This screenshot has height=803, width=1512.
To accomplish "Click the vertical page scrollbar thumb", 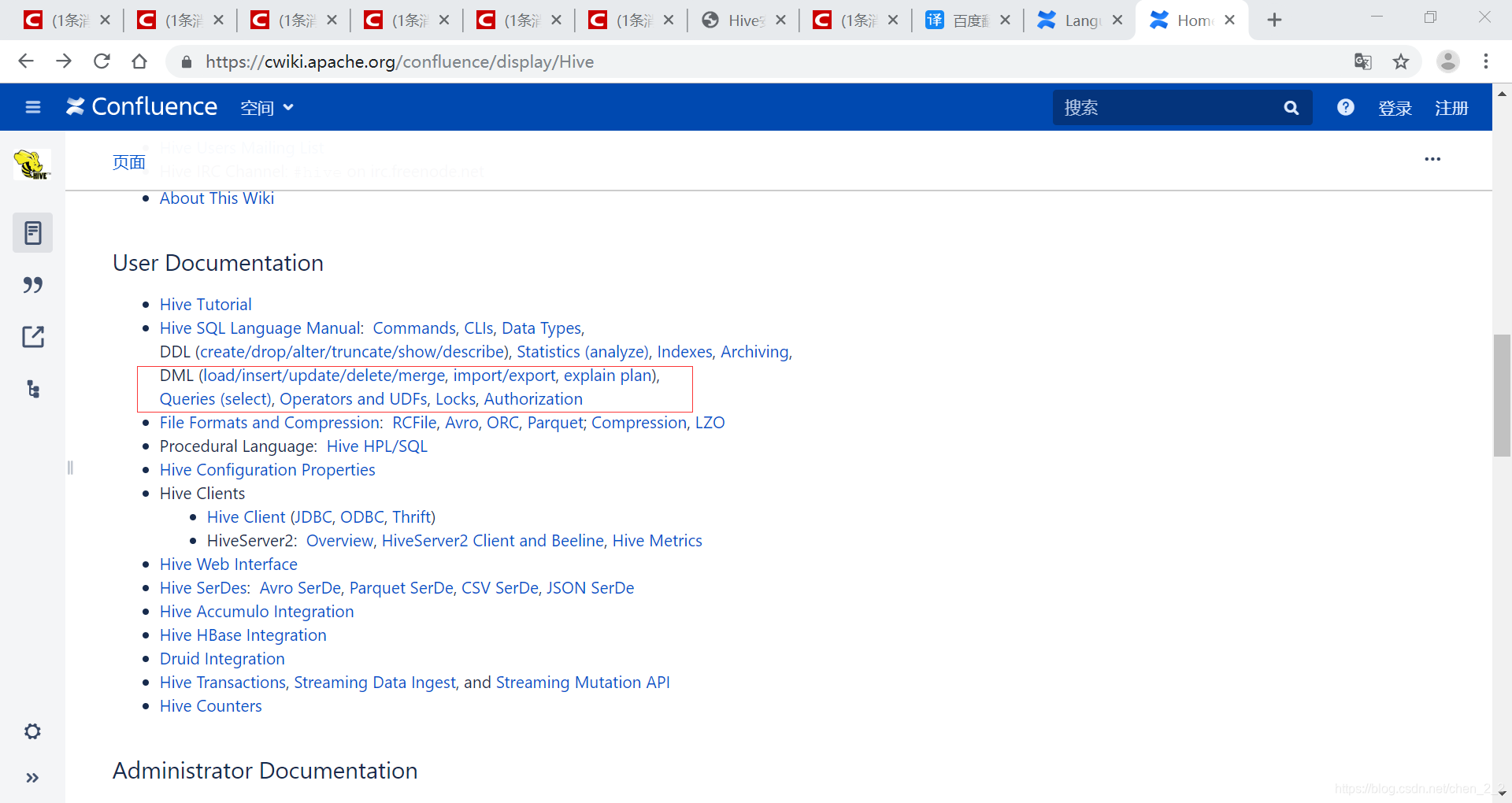I will (1502, 395).
